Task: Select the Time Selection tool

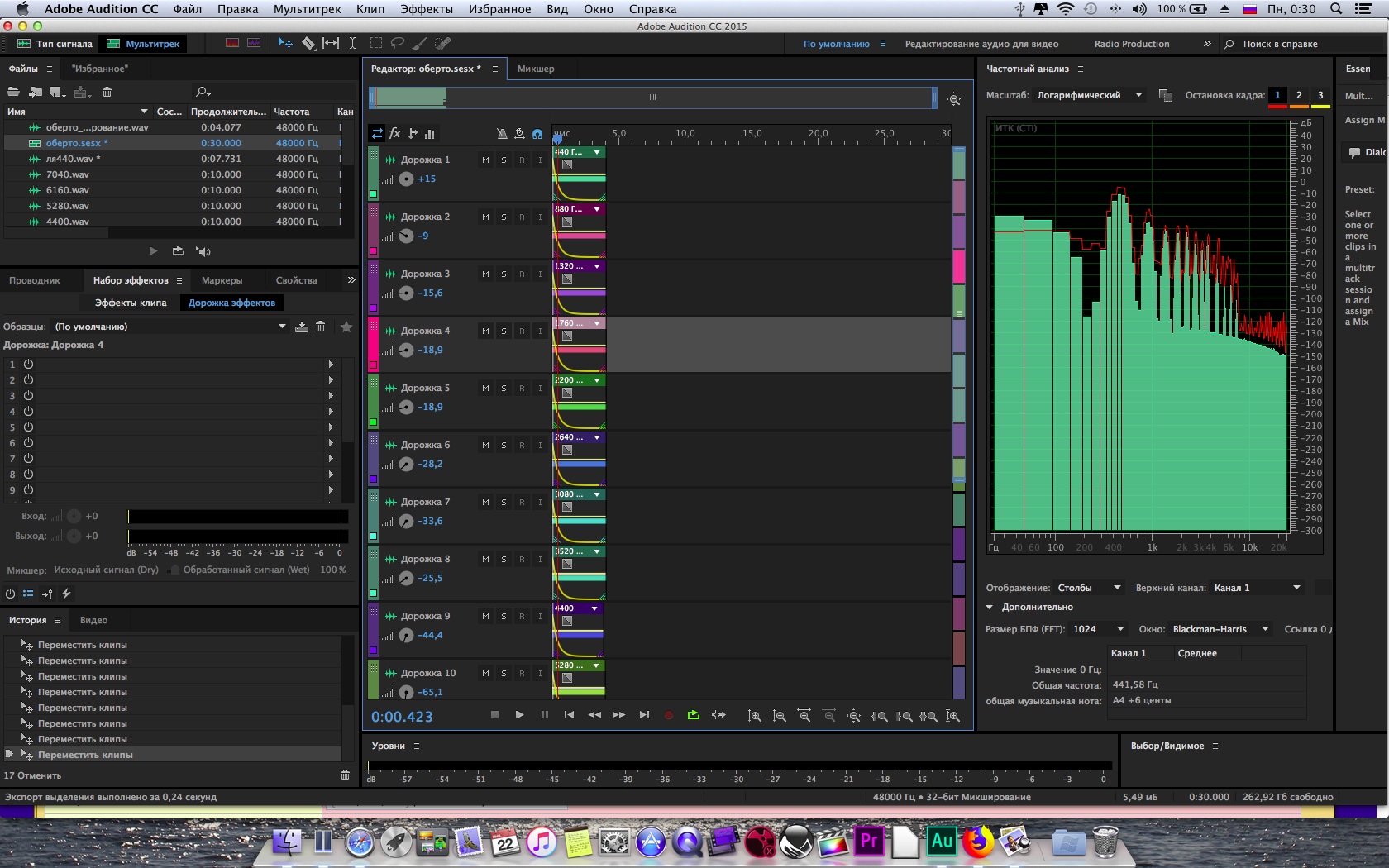Action: click(352, 43)
